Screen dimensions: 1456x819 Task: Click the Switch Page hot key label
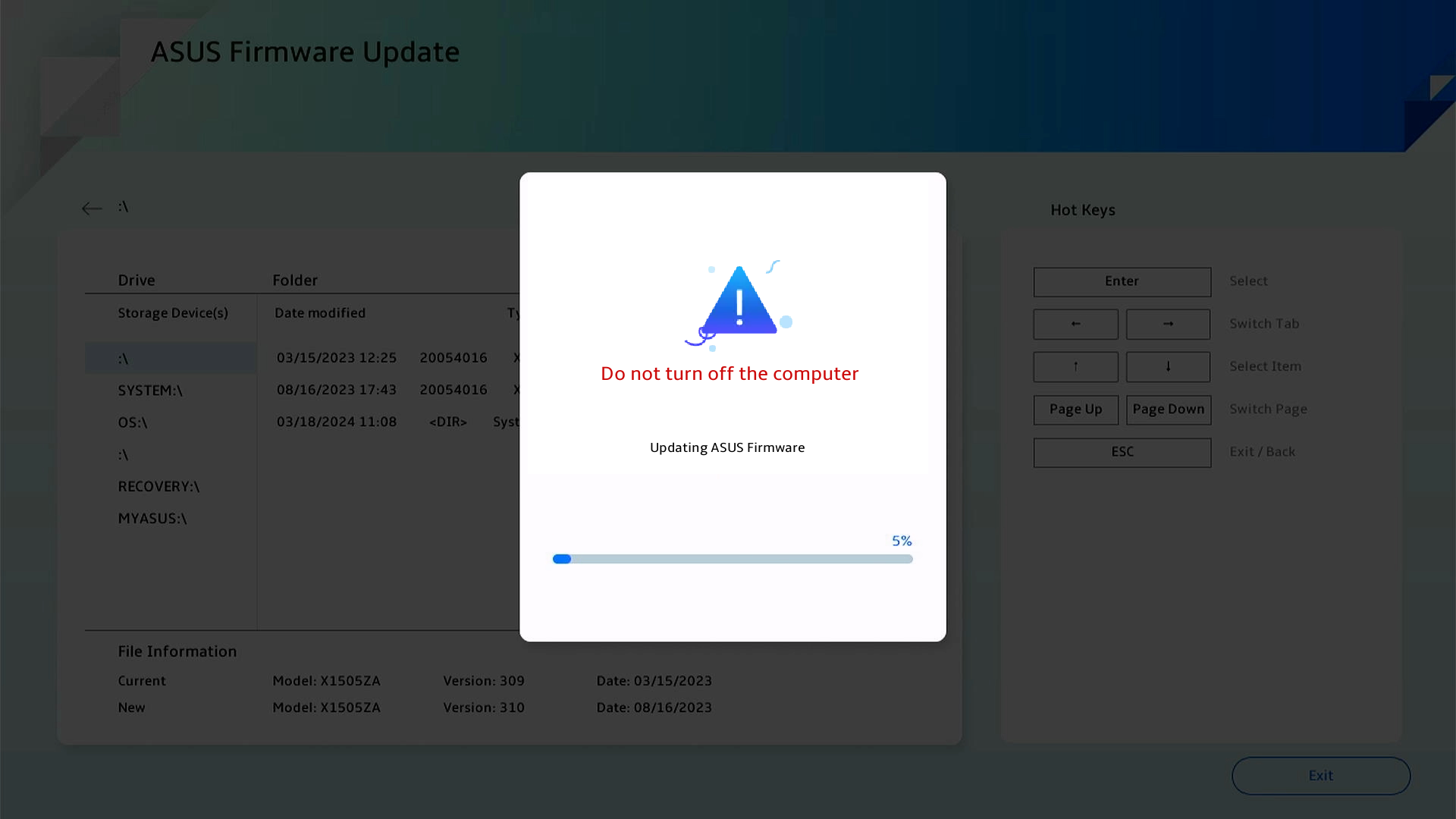click(1268, 409)
